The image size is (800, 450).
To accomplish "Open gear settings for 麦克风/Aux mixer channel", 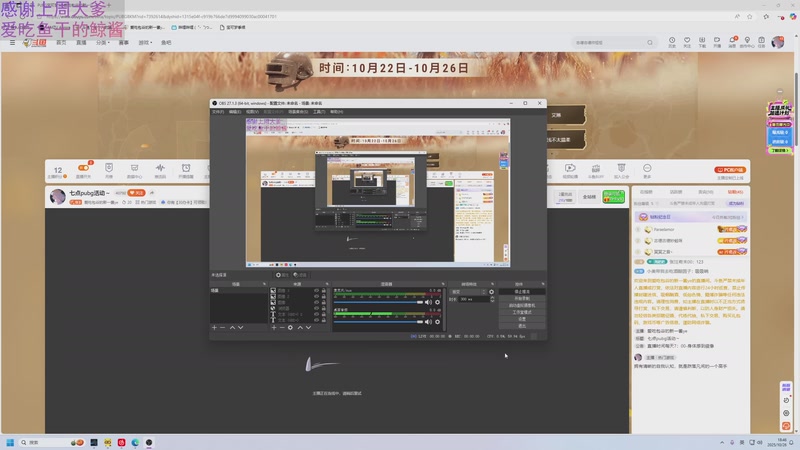I will point(437,302).
